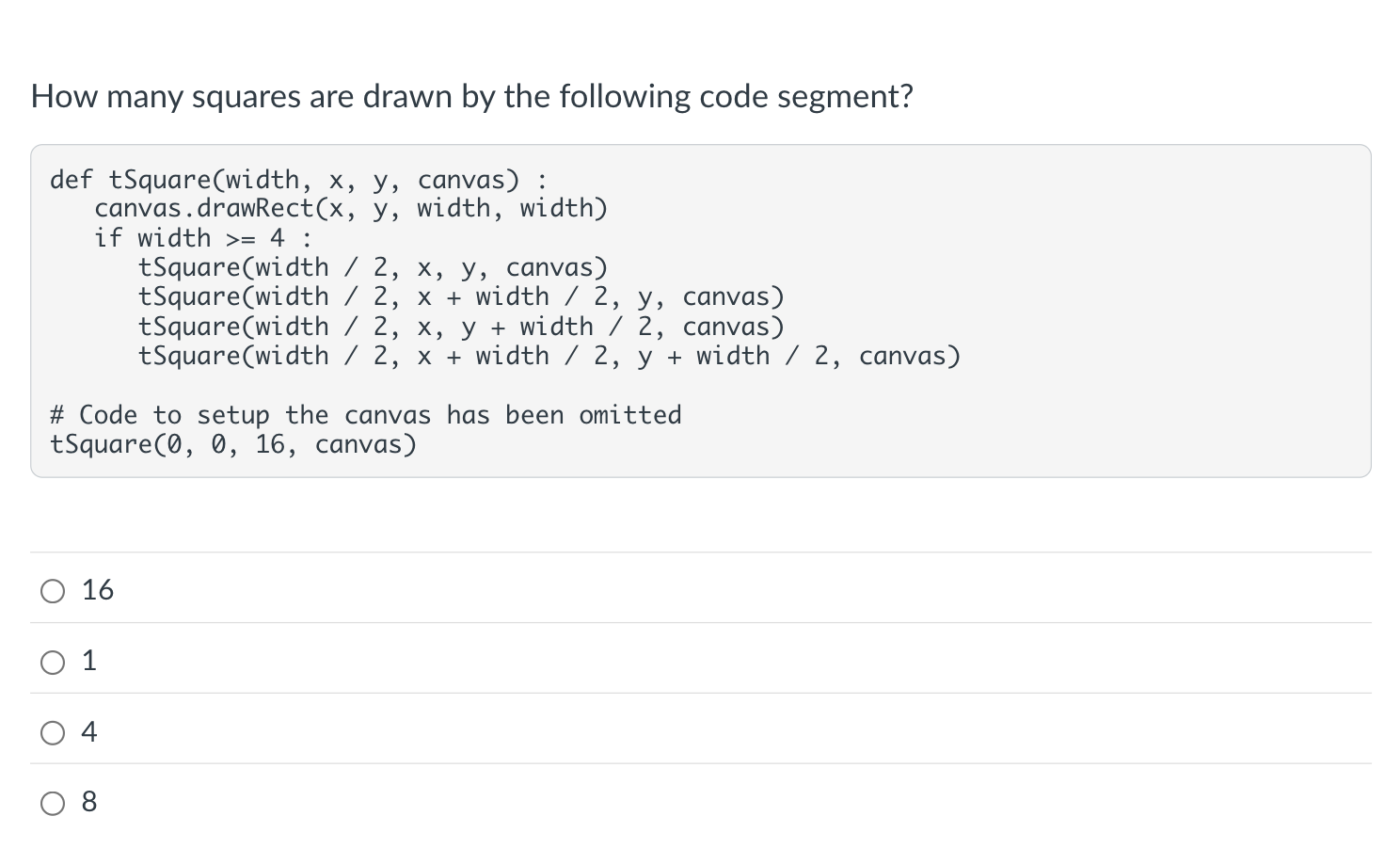The height and width of the screenshot is (864, 1400).
Task: Click the last recursive tSquare call
Action: coord(550,356)
